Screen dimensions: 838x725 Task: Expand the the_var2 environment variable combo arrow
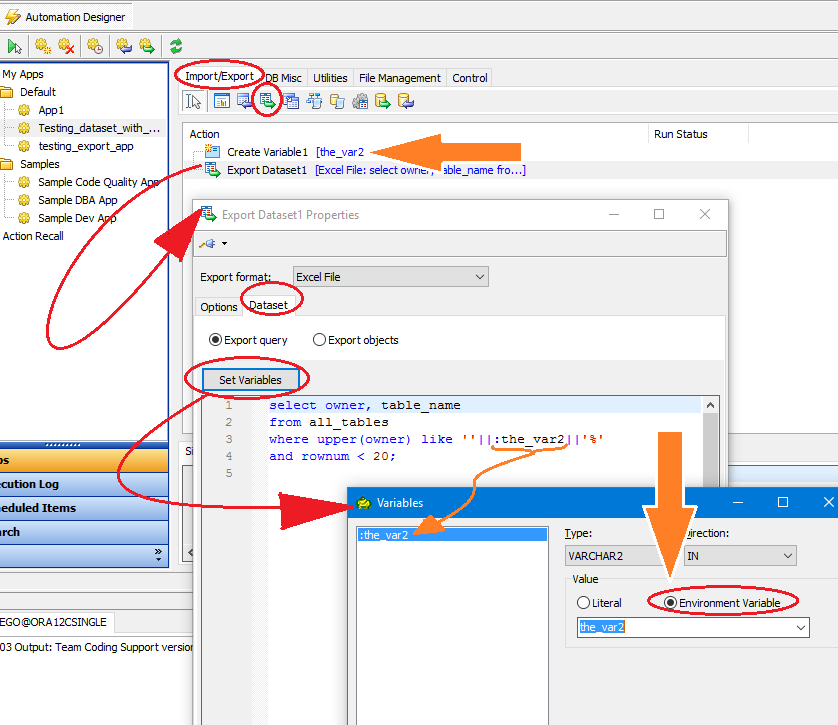800,627
